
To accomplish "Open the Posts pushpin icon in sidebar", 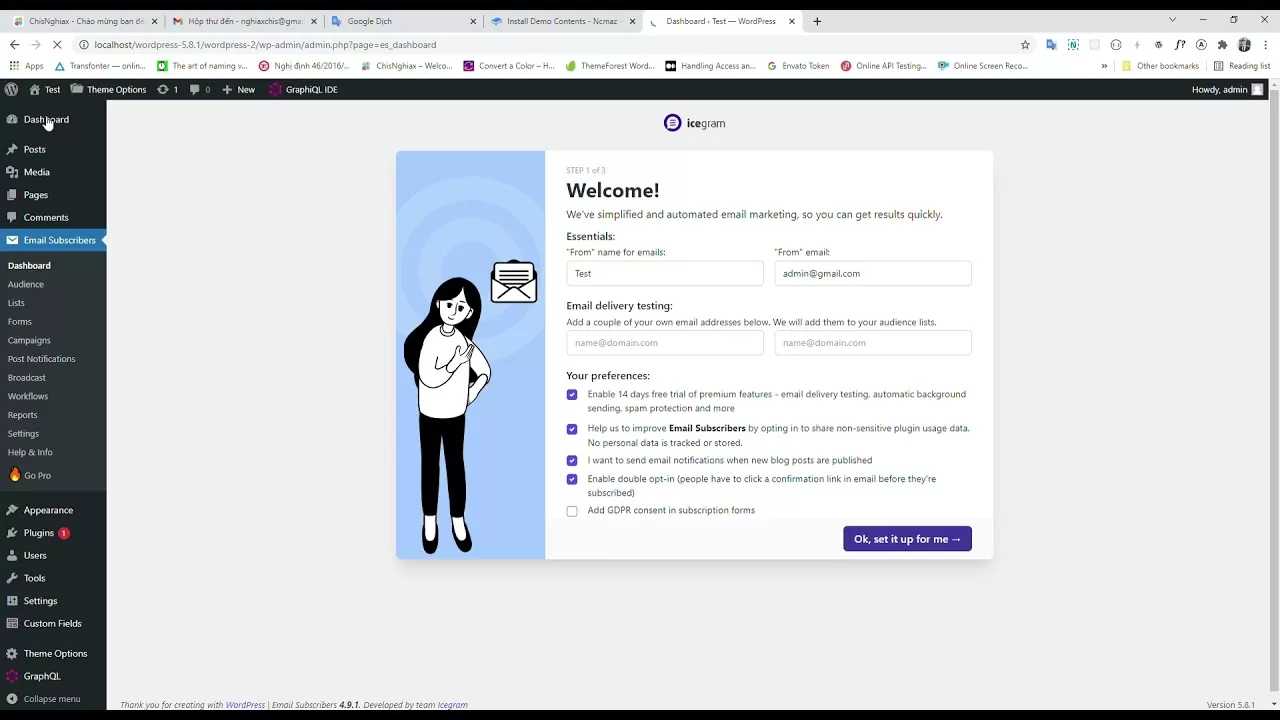I will click(x=12, y=149).
